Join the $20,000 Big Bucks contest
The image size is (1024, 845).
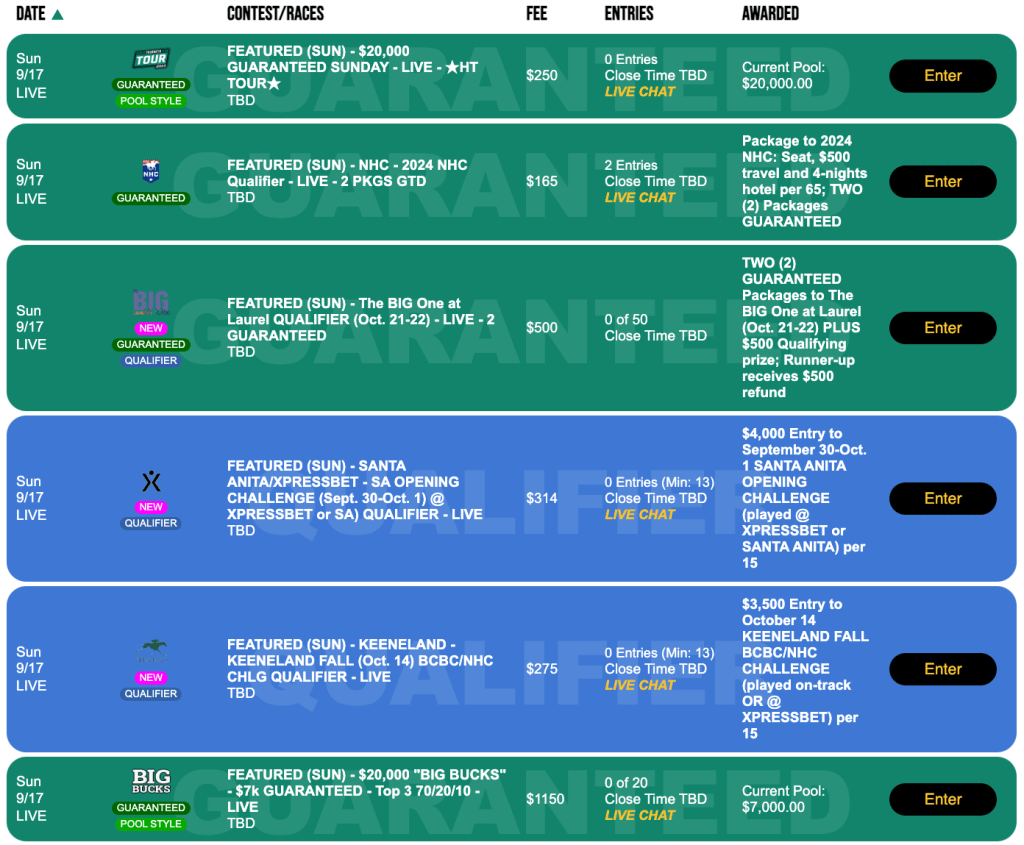(942, 799)
